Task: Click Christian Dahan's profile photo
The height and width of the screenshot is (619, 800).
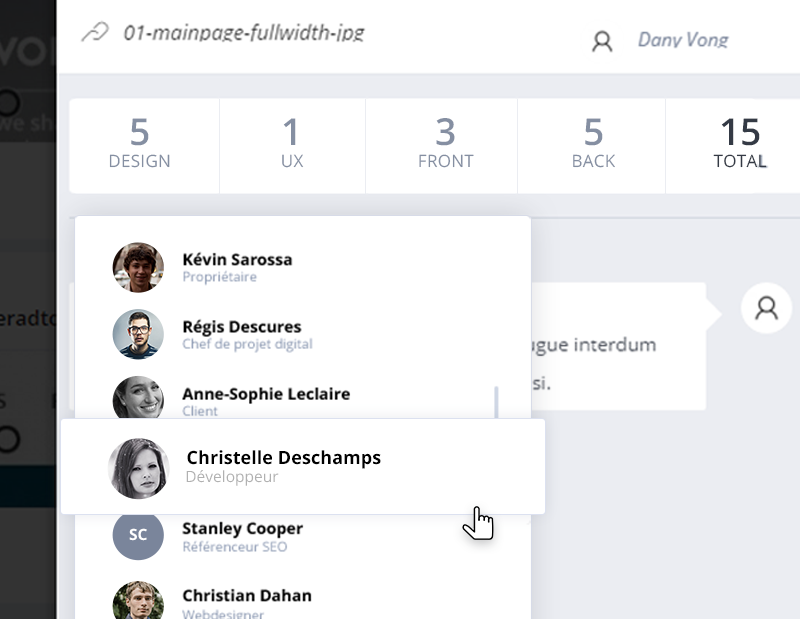Action: point(138,600)
